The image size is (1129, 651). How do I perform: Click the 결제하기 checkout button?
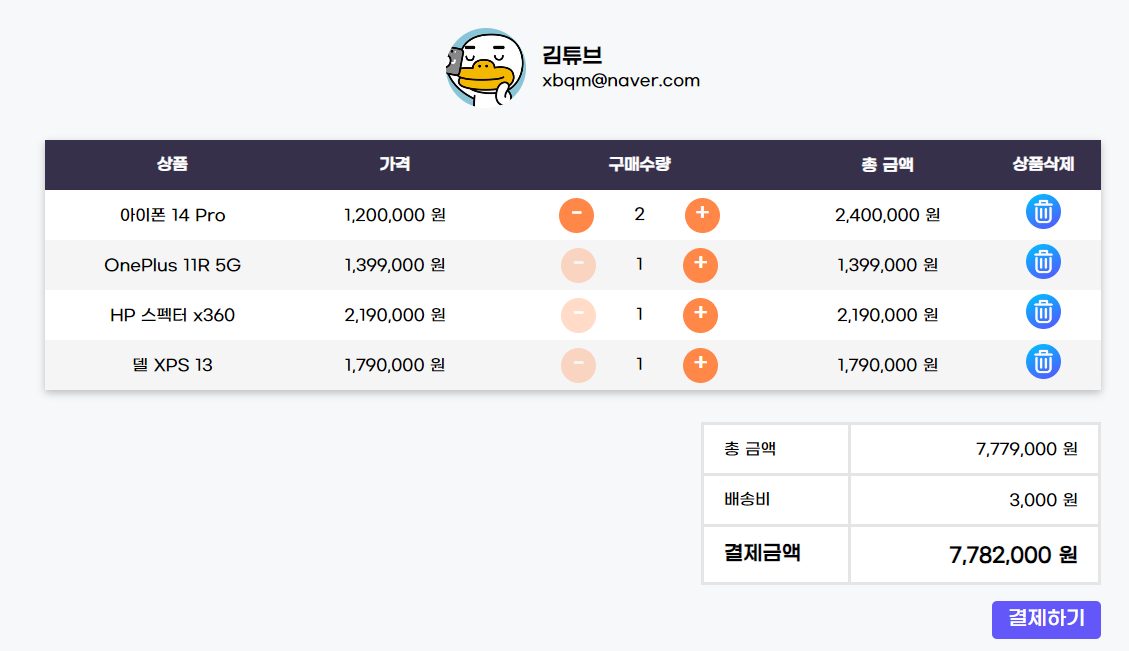1046,619
